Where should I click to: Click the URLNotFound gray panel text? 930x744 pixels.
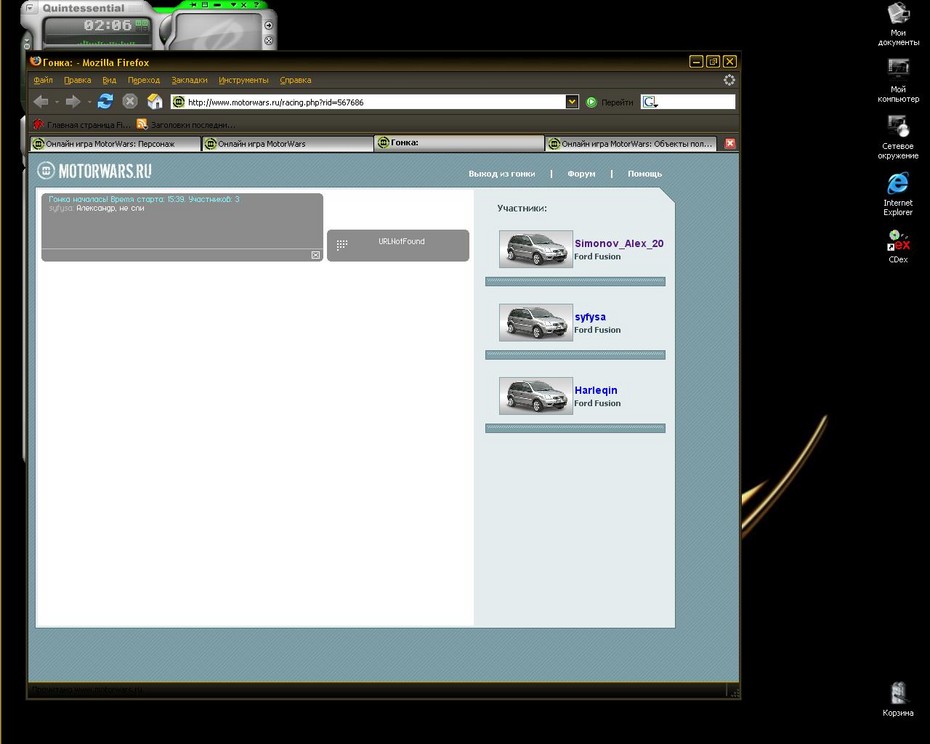pos(402,241)
